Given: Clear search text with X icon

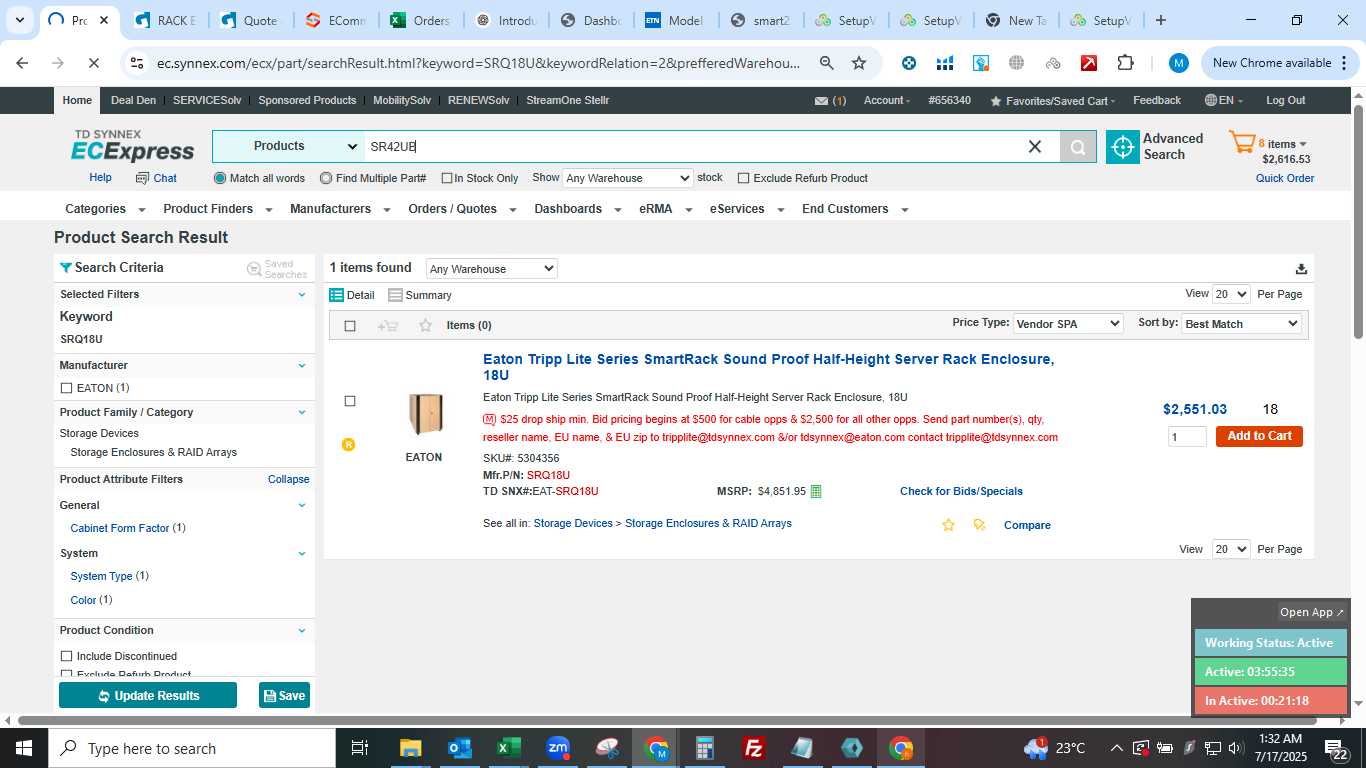Looking at the screenshot, I should [x=1035, y=147].
